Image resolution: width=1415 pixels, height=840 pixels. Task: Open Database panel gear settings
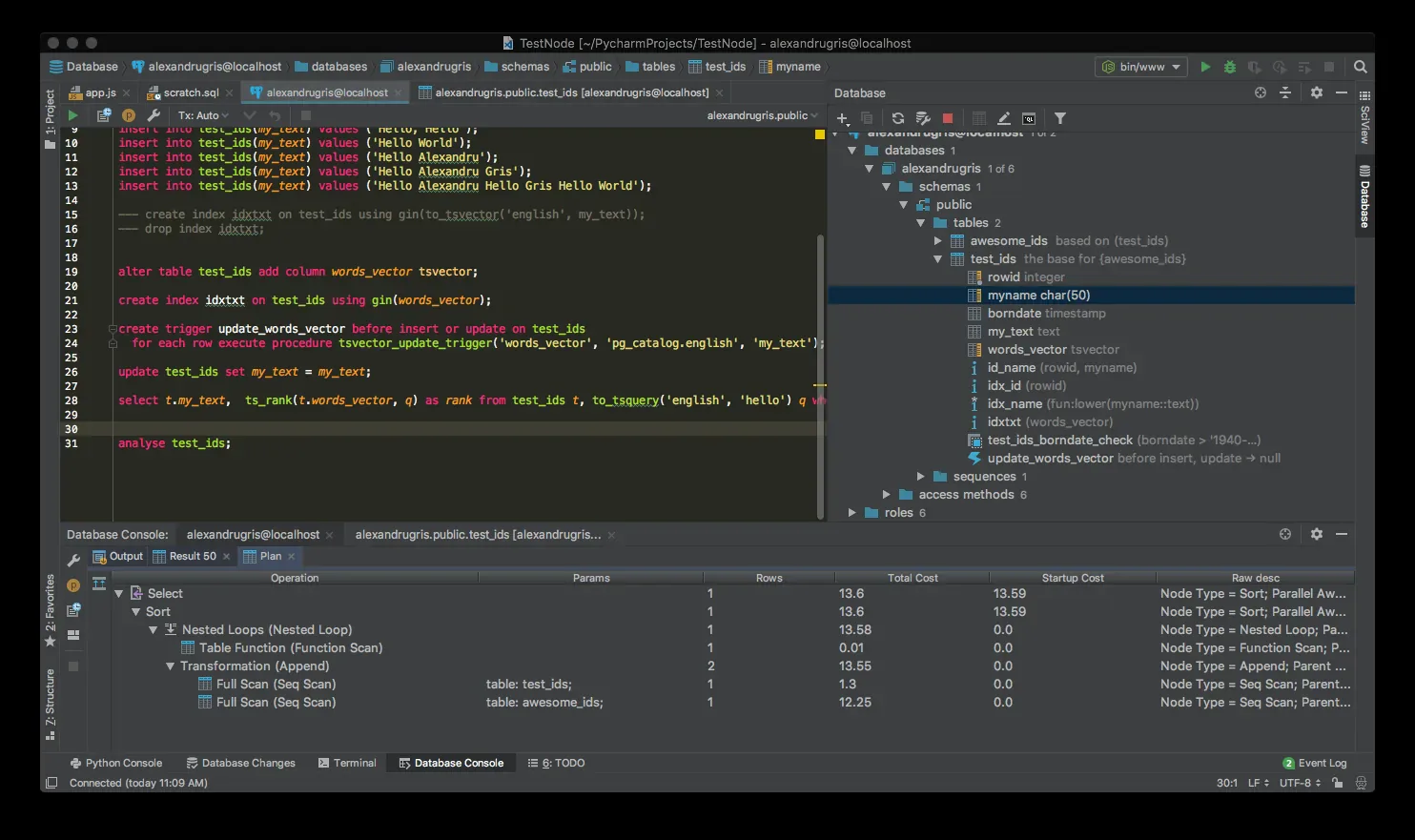click(1317, 92)
